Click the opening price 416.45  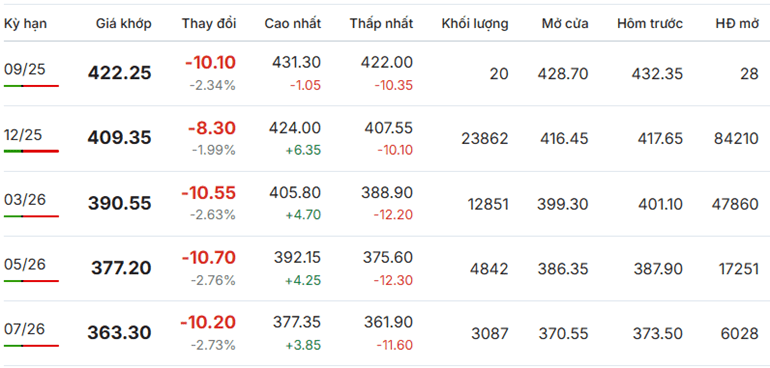[x=563, y=139]
